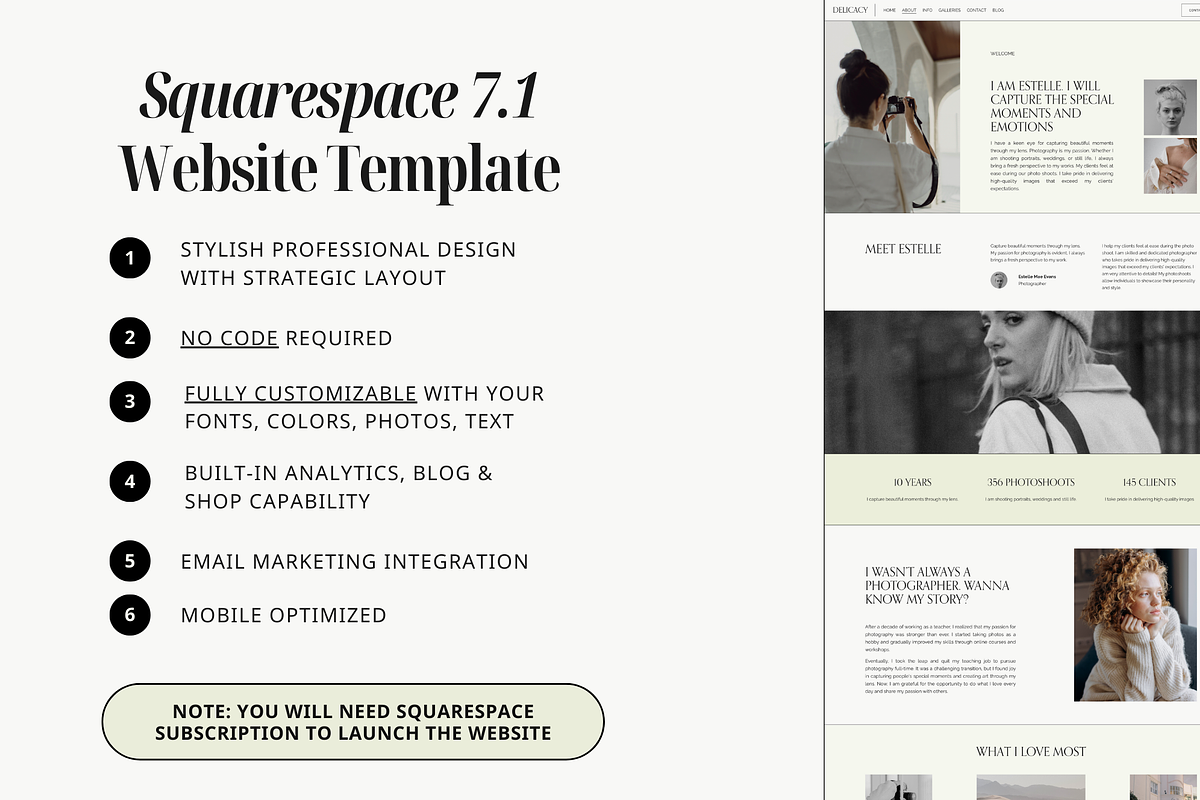Open the CONTACT nav item
The height and width of the screenshot is (800, 1200).
click(x=977, y=10)
